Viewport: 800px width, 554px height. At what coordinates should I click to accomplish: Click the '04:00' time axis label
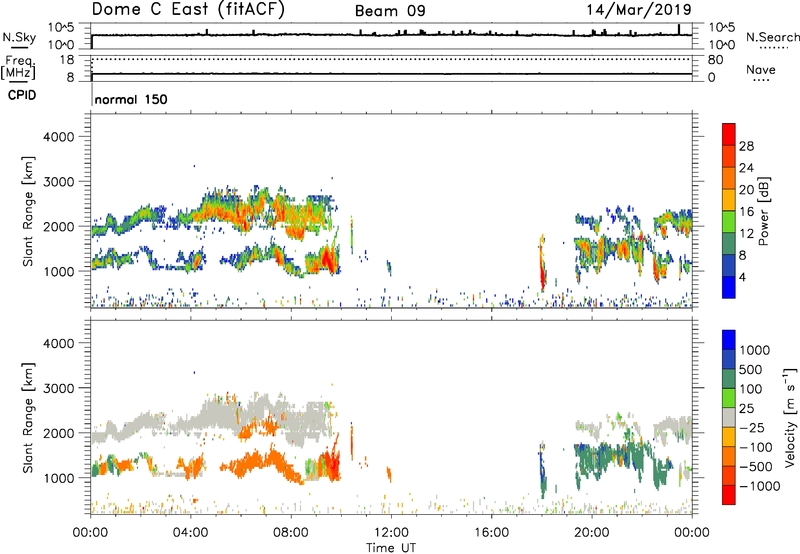191,533
